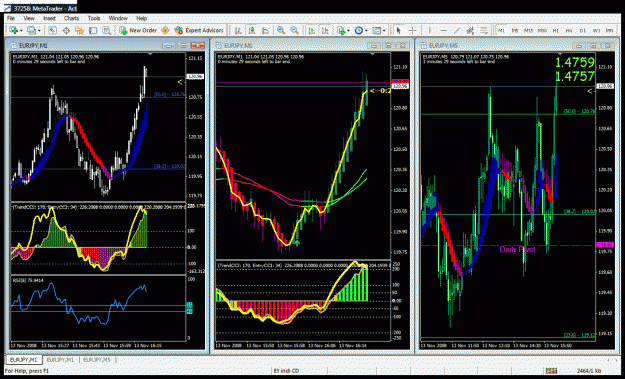Select the equidistant channel drawing tool

coord(470,30)
